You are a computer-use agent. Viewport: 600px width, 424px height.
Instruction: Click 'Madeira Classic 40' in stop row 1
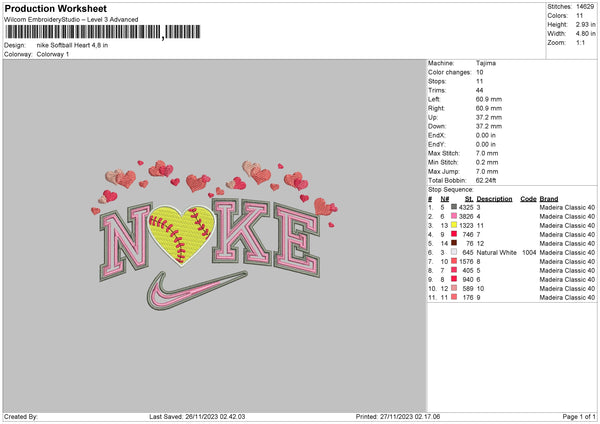click(x=567, y=207)
